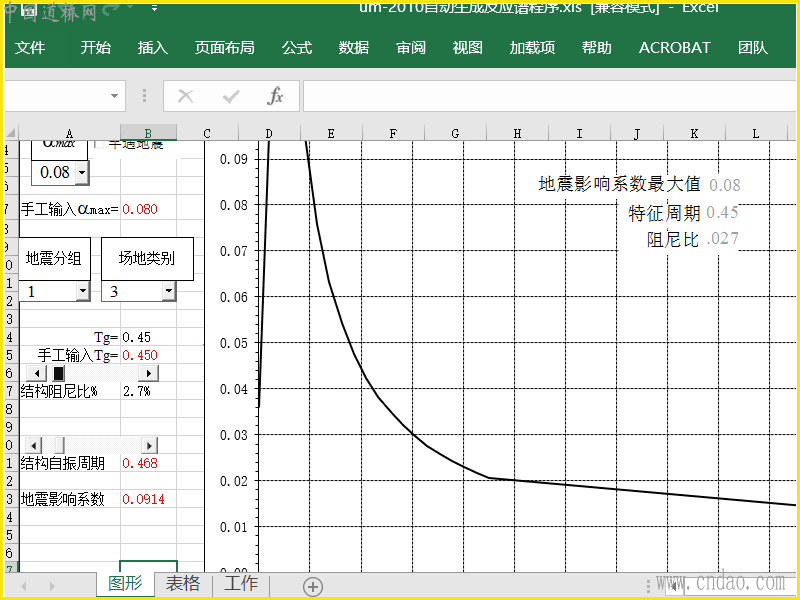Viewport: 800px width, 600px height.
Task: Click chart text 特征周期 0.45
Action: (684, 212)
